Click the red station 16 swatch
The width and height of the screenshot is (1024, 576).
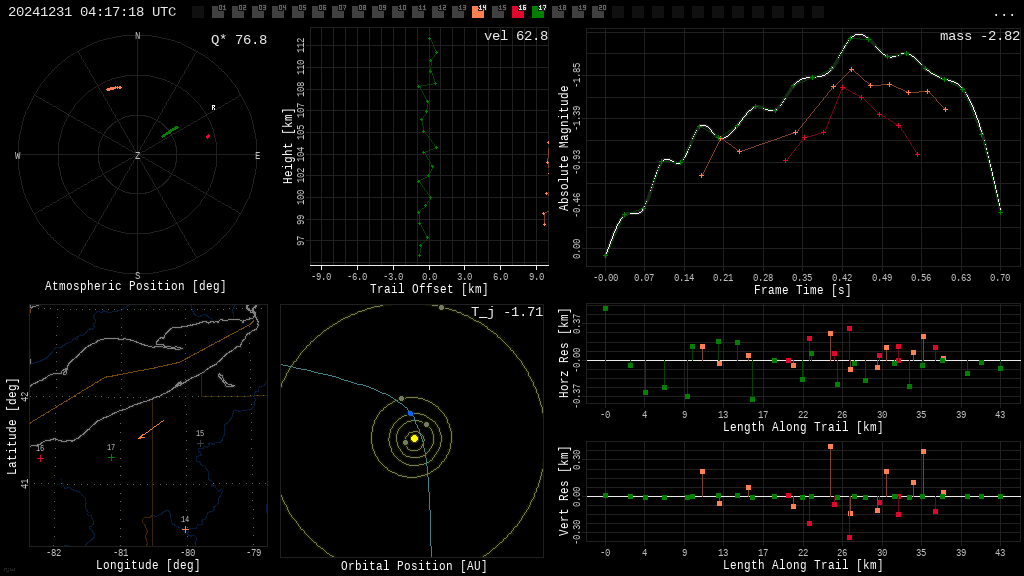pos(518,12)
